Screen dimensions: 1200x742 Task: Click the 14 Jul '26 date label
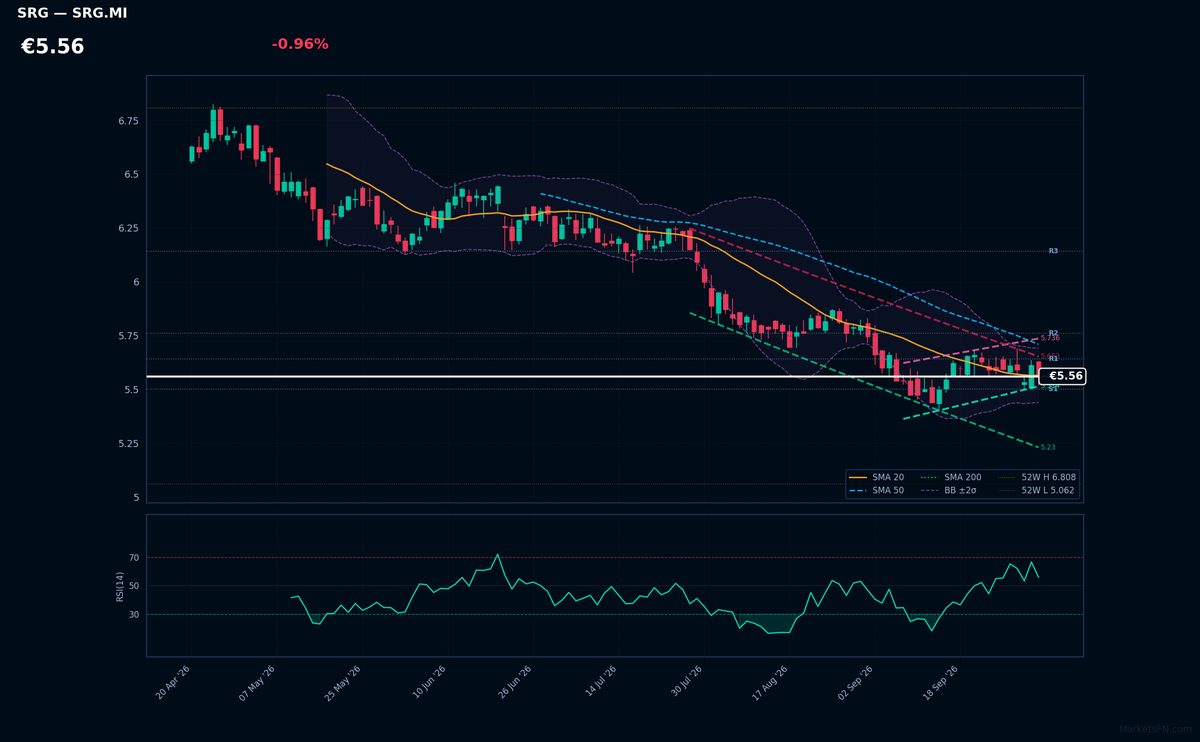[x=599, y=682]
